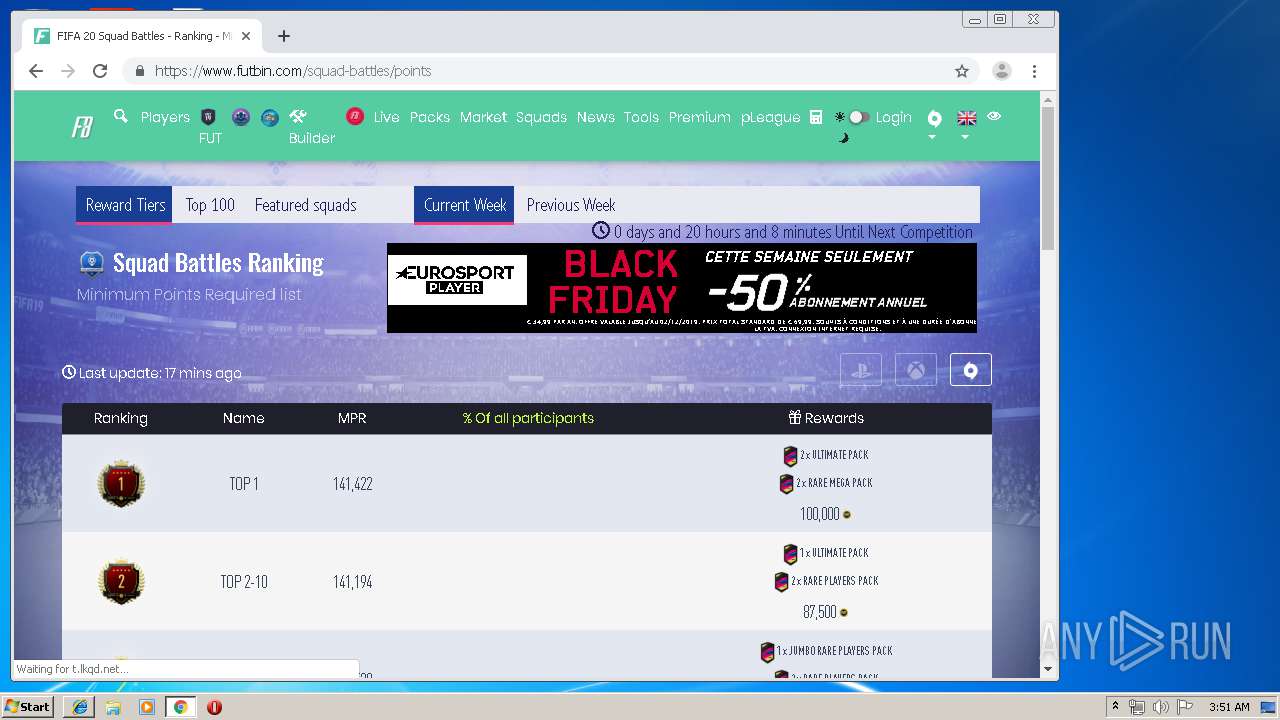Click the Last update clock icon

[69, 372]
